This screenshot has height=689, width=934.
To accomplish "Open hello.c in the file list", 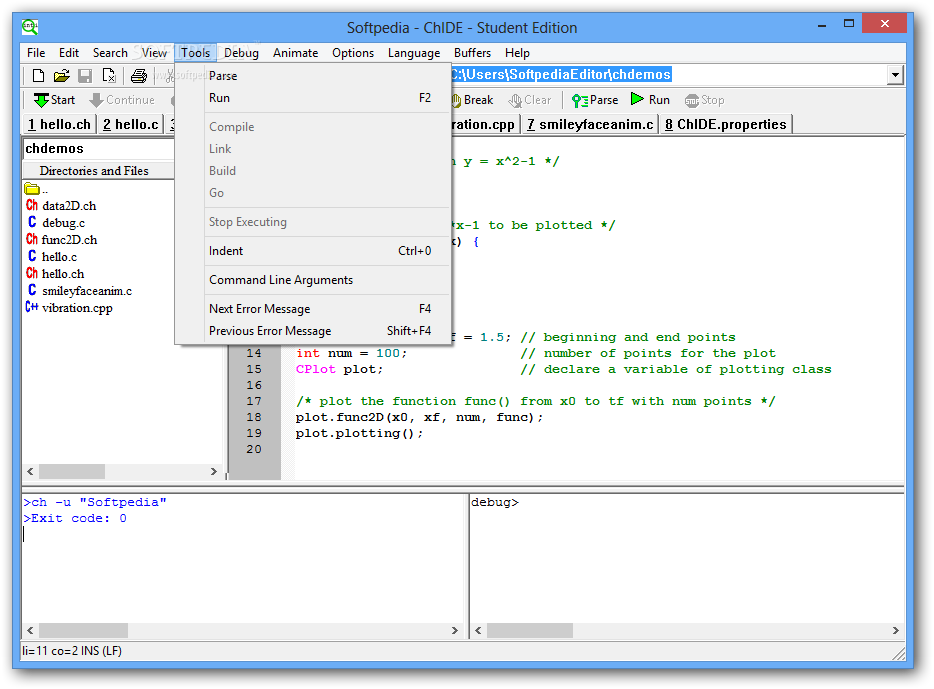I will pos(52,257).
